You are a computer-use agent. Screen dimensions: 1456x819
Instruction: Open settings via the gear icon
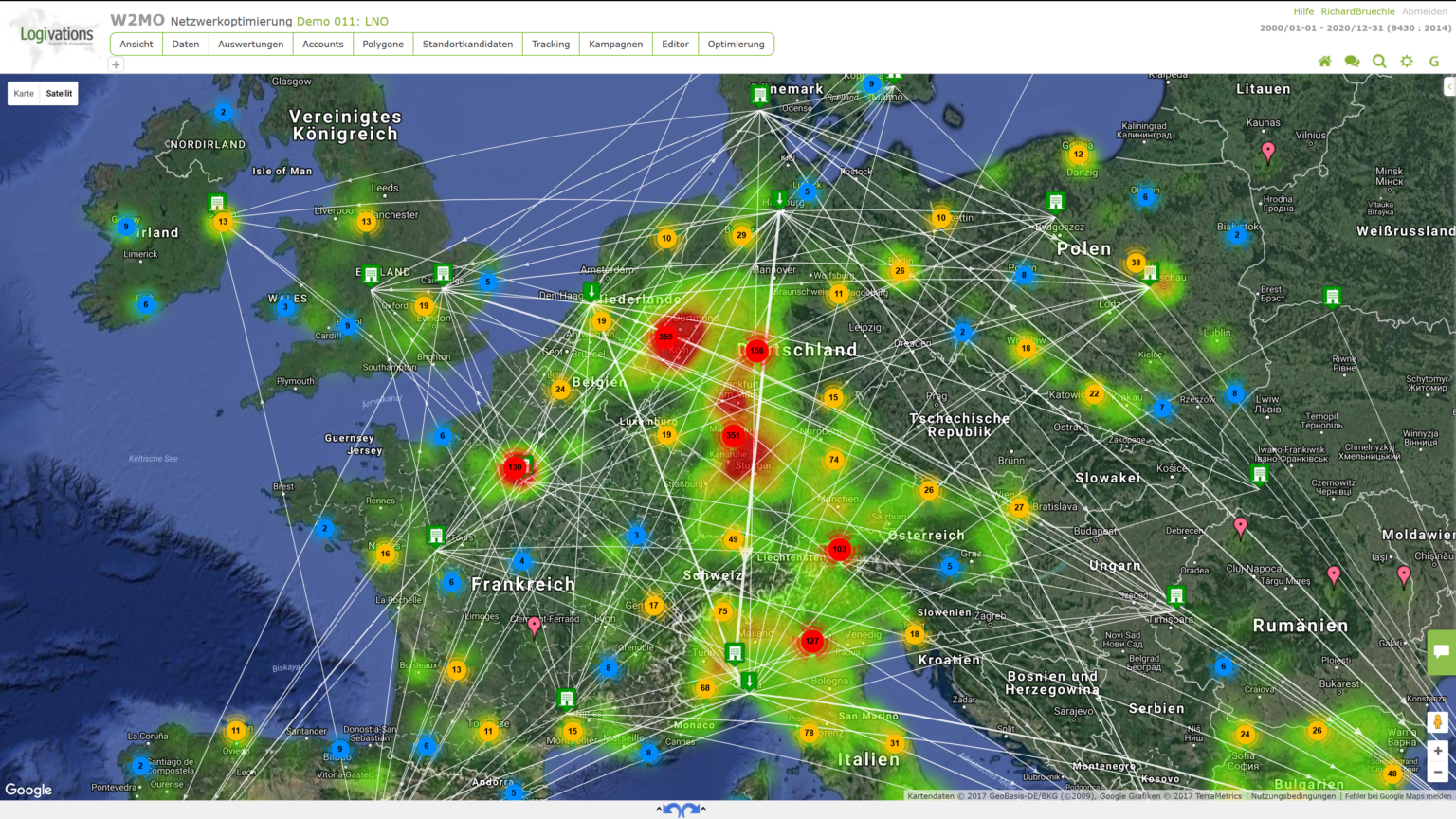[x=1407, y=62]
